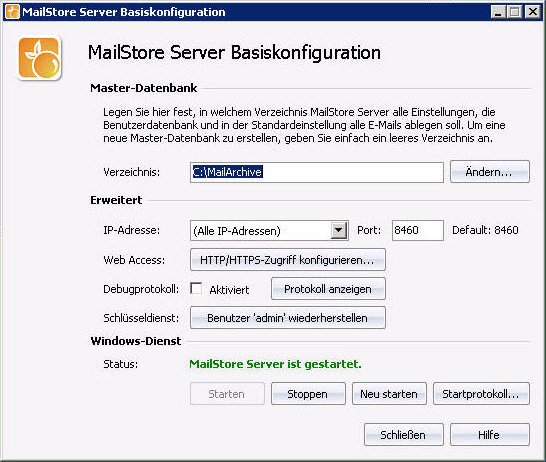Select the (Alle IP-Adressen) combo box
The width and height of the screenshot is (546, 462).
(x=269, y=230)
